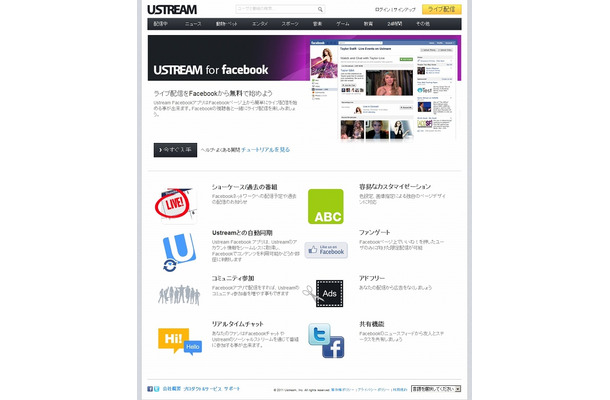The image size is (610, 400).
Task: Select その他 in the navigation bar
Action: click(x=423, y=24)
